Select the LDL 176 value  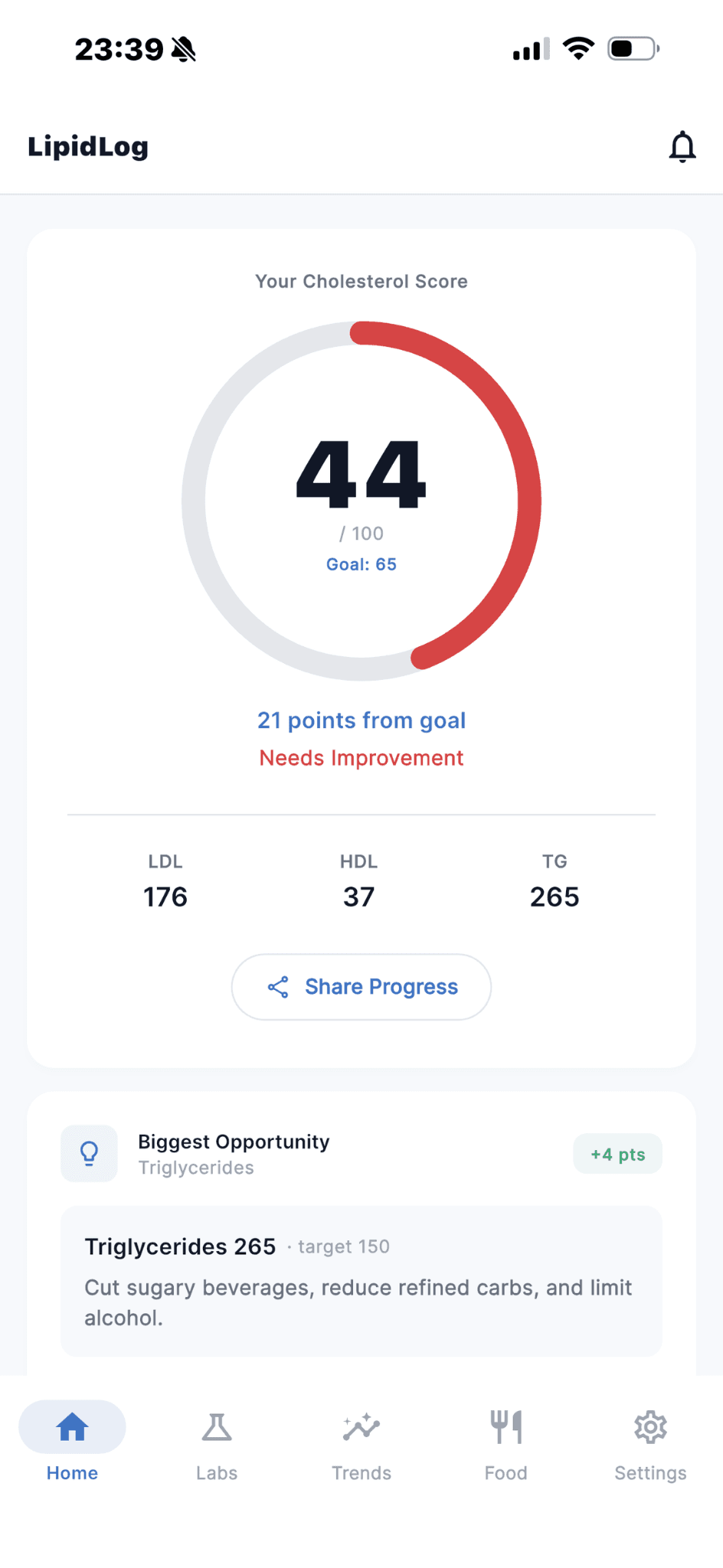[165, 897]
